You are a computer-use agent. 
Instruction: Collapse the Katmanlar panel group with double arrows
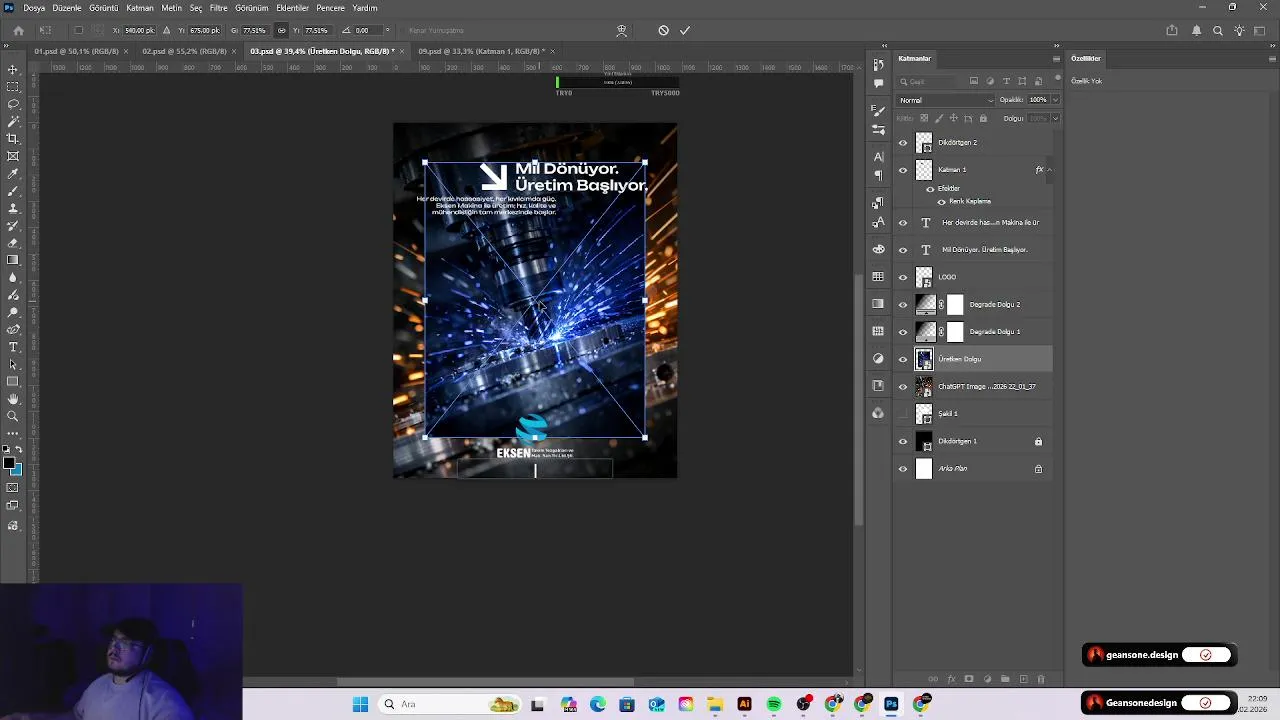1057,46
